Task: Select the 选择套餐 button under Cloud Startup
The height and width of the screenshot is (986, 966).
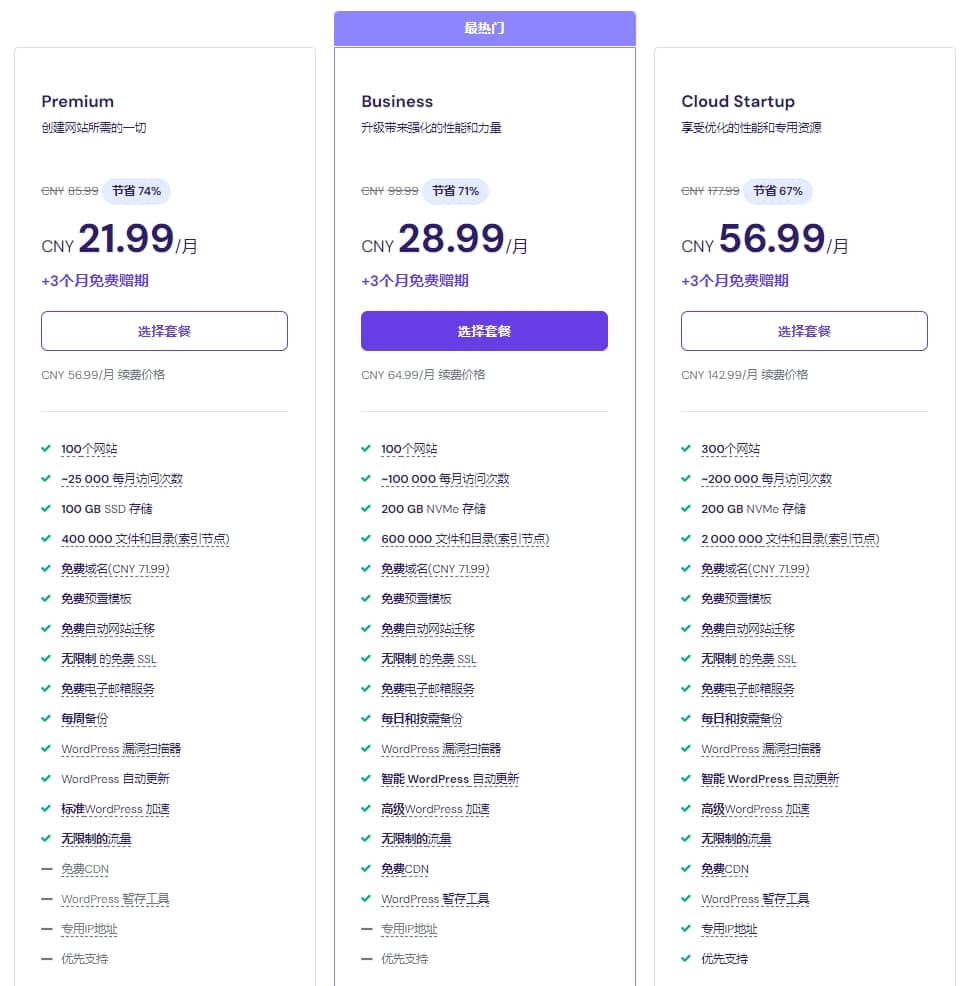Action: pyautogui.click(x=804, y=331)
